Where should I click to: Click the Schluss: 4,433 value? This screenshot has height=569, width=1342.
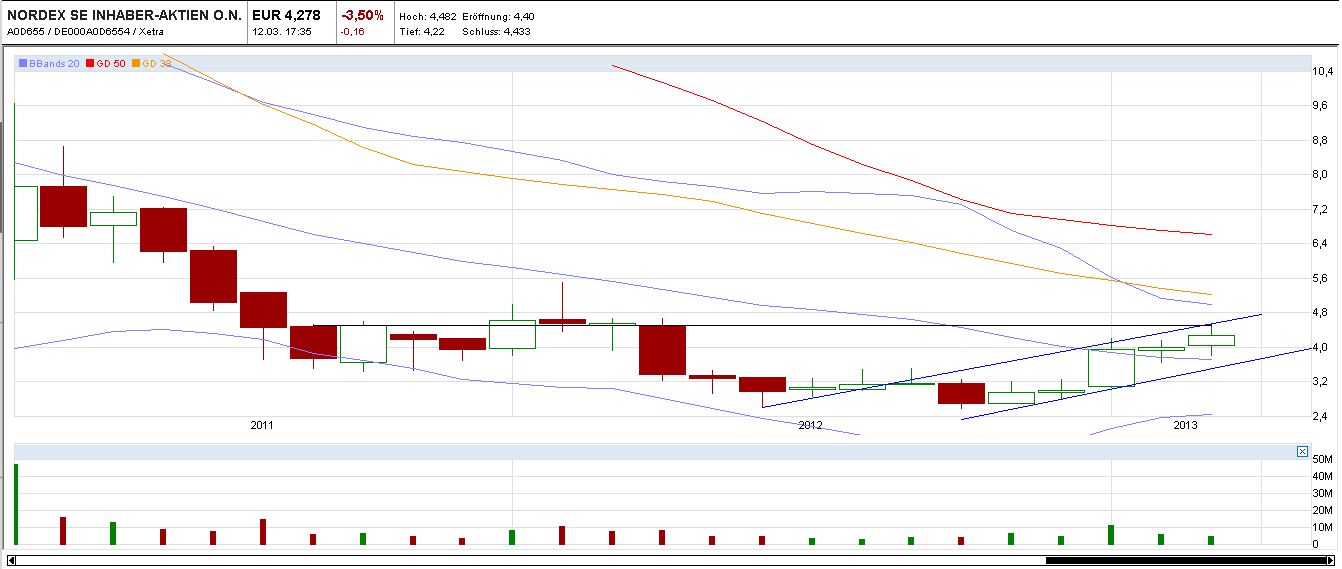pyautogui.click(x=496, y=32)
